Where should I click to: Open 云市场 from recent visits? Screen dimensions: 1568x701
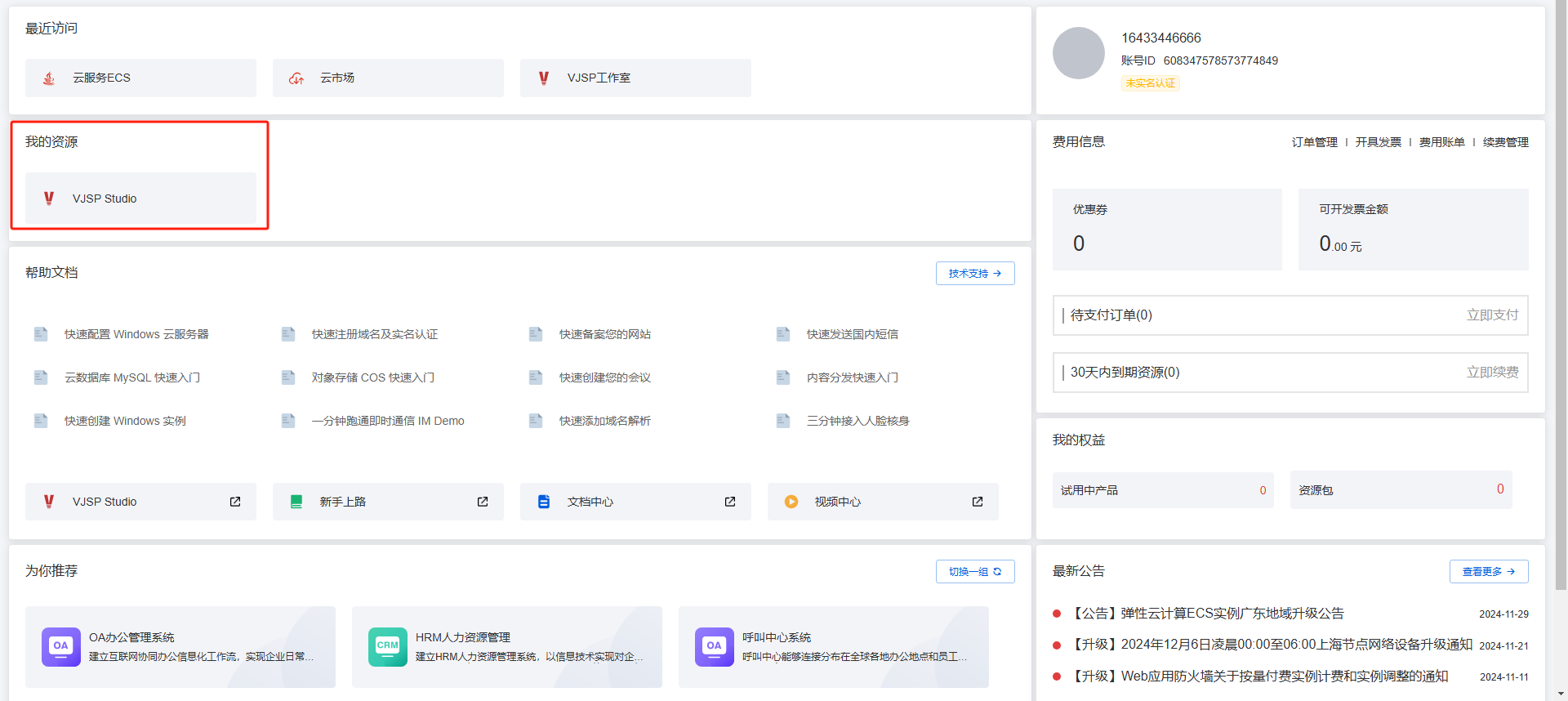click(388, 78)
